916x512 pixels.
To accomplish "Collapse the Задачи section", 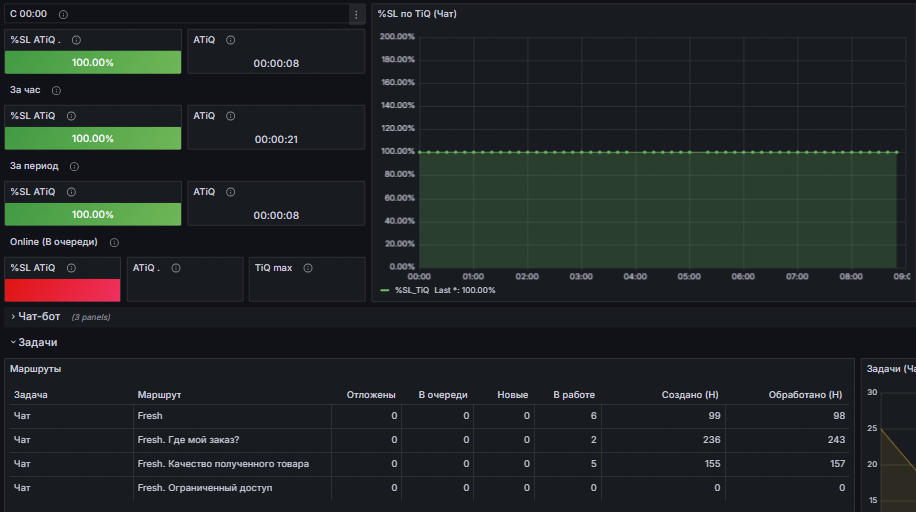I will [x=34, y=343].
